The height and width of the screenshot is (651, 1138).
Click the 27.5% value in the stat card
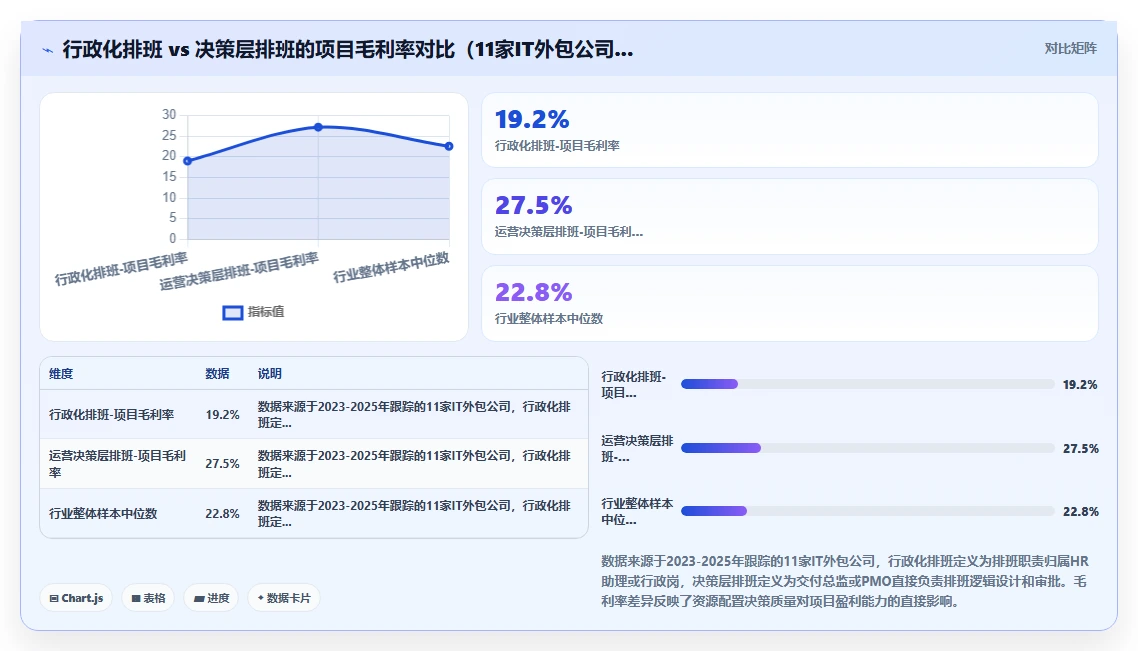(533, 205)
